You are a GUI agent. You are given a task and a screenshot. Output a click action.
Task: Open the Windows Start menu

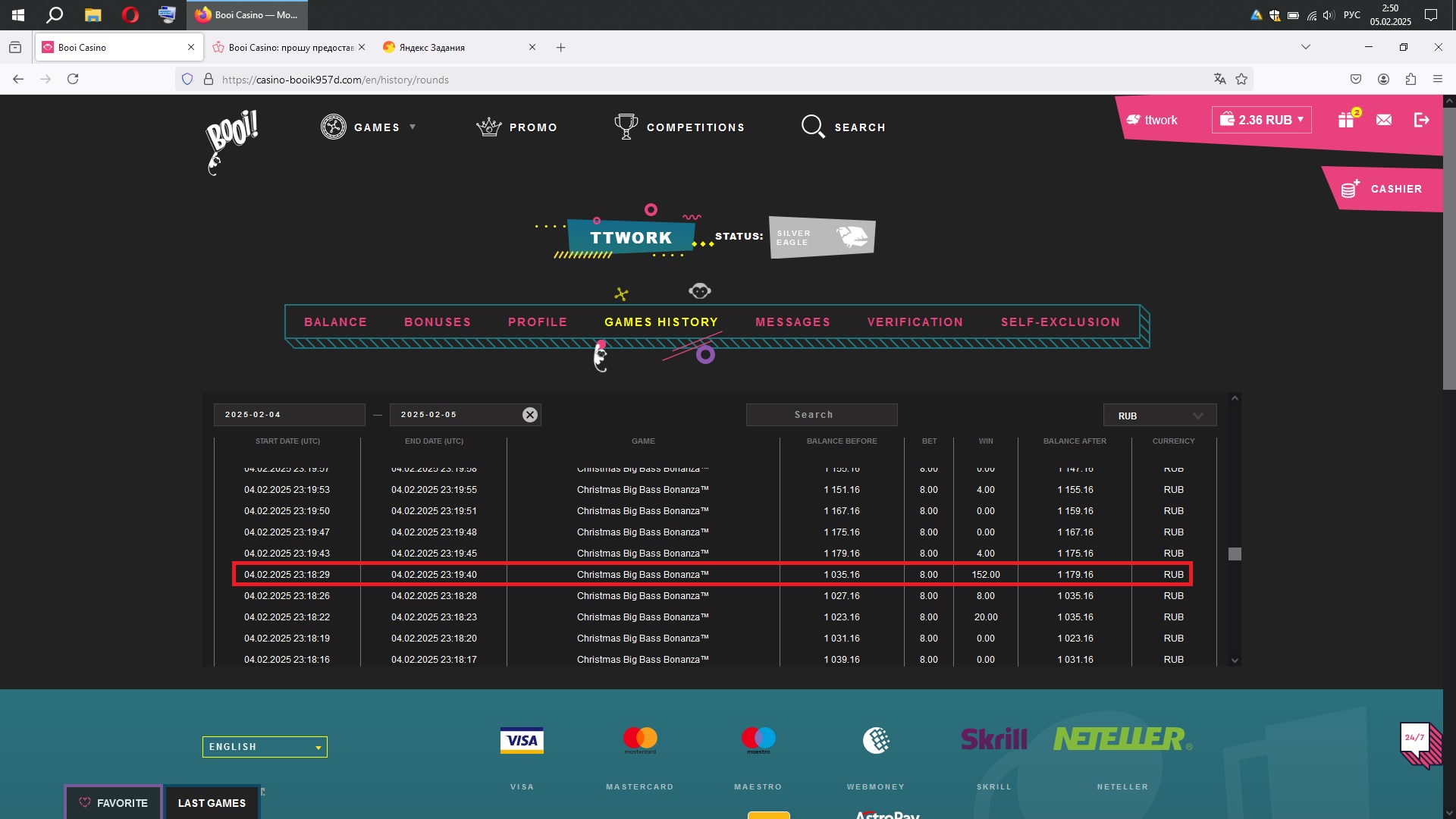pyautogui.click(x=18, y=15)
